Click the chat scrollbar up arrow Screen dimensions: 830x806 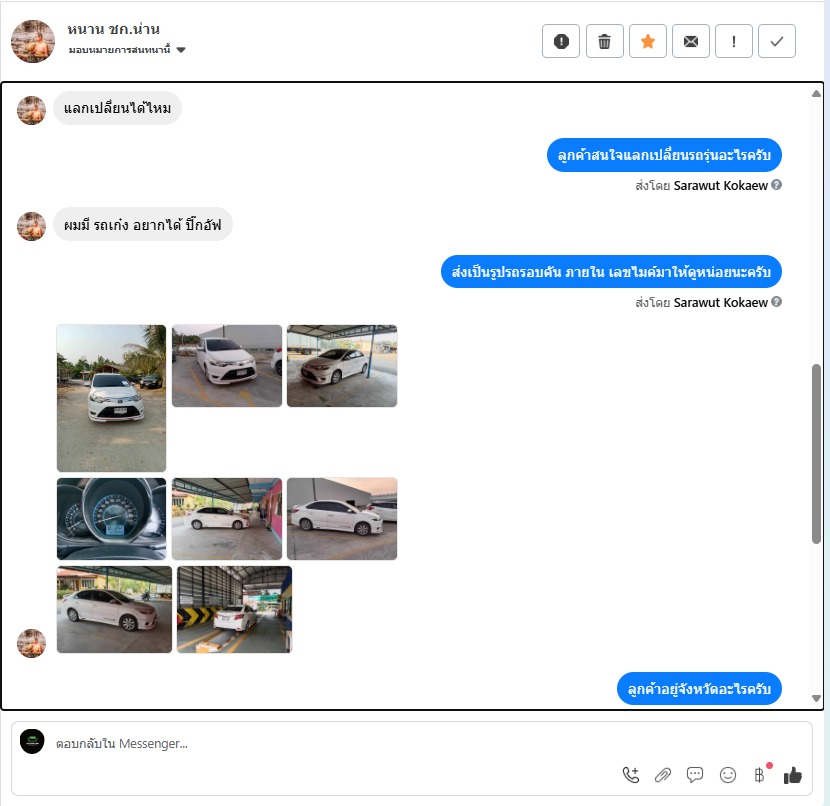pyautogui.click(x=816, y=94)
